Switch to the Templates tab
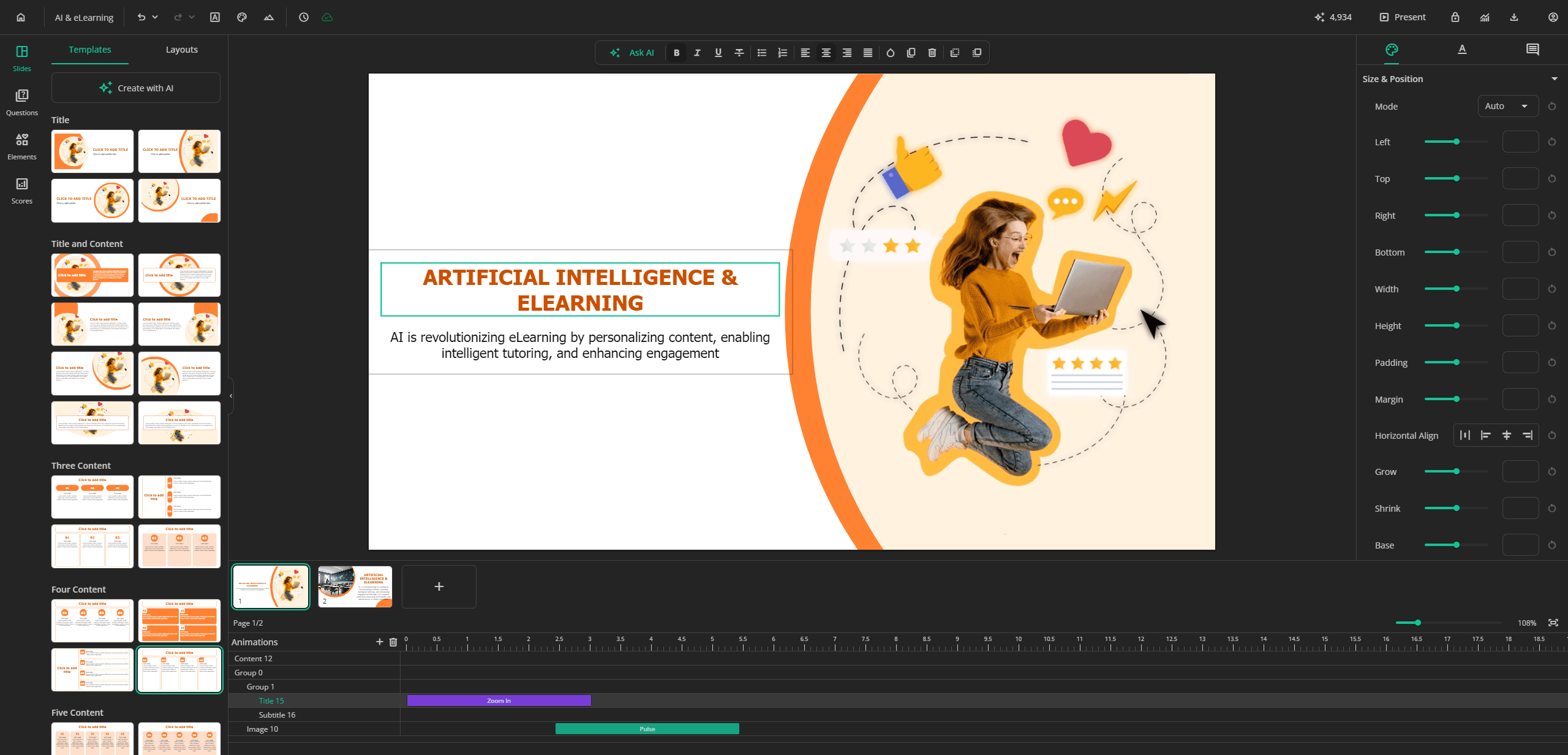Image resolution: width=1568 pixels, height=755 pixels. pos(89,49)
